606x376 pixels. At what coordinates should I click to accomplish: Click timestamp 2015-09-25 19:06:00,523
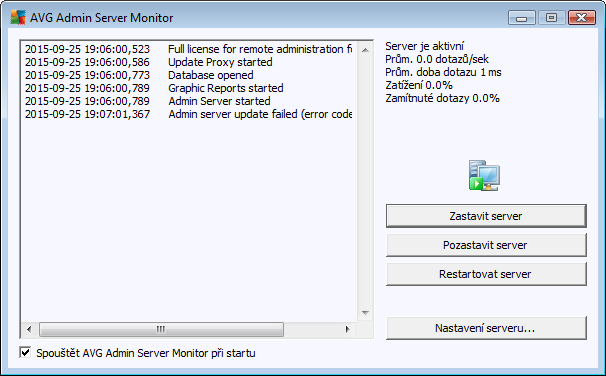click(x=87, y=49)
